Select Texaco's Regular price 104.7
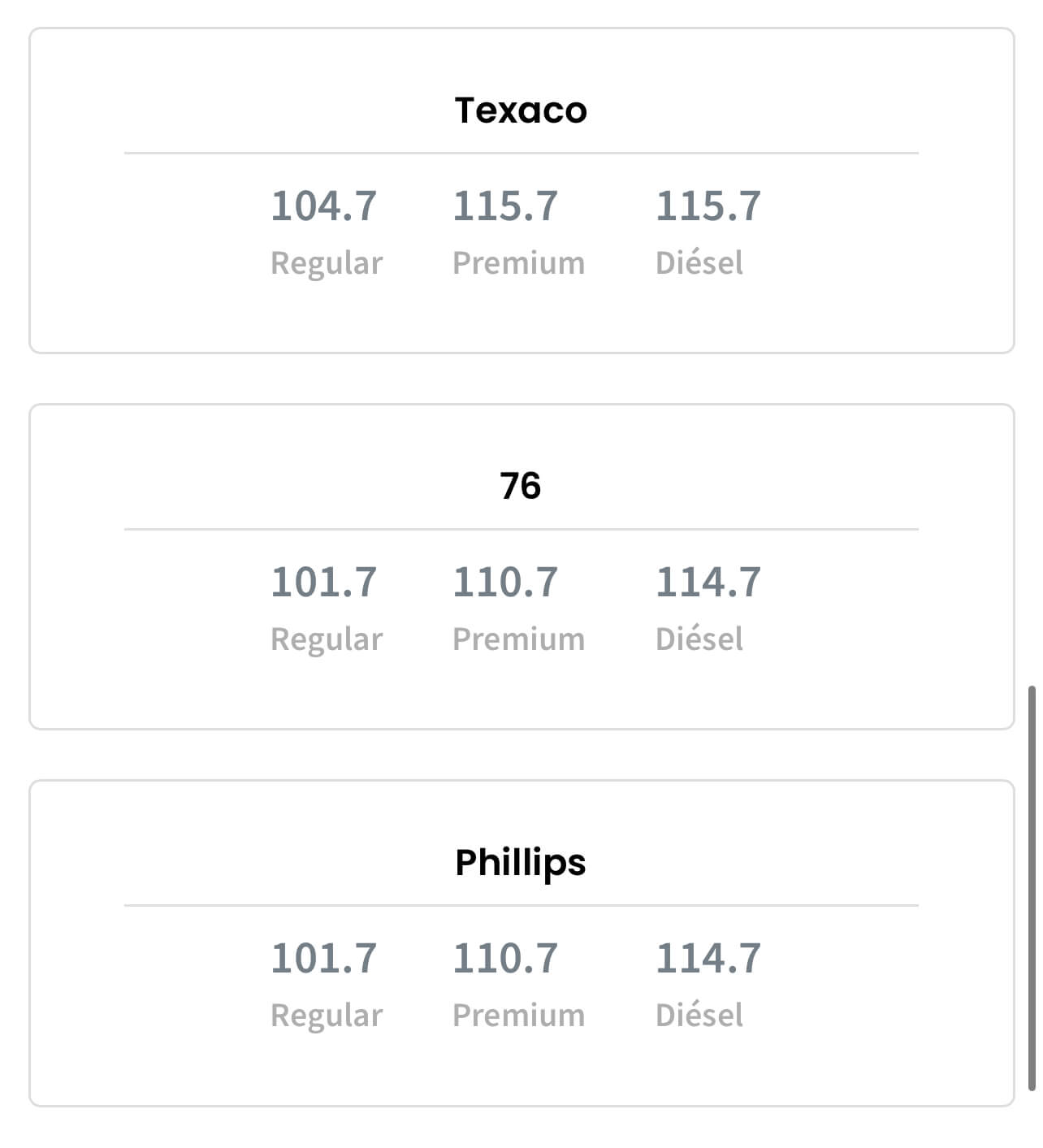This screenshot has width=1043, height=1148. coord(323,206)
